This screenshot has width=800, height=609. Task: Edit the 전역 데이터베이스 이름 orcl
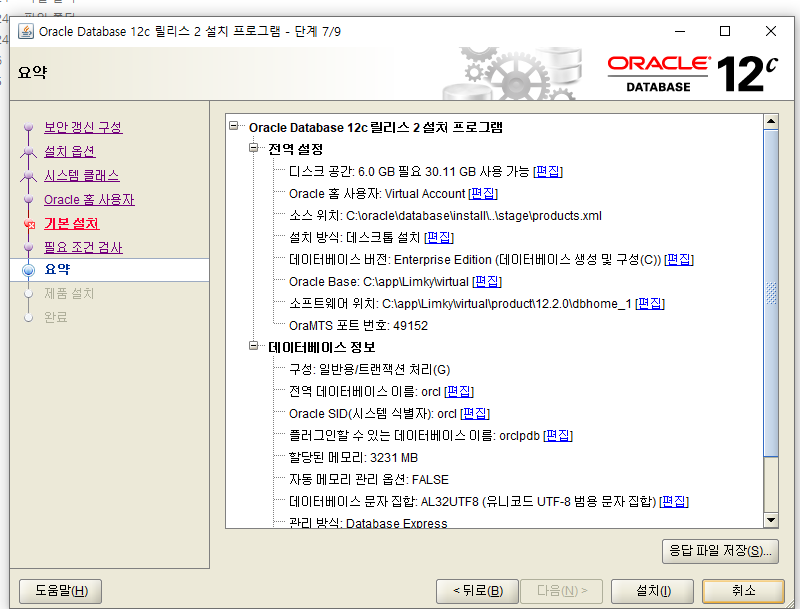click(459, 391)
